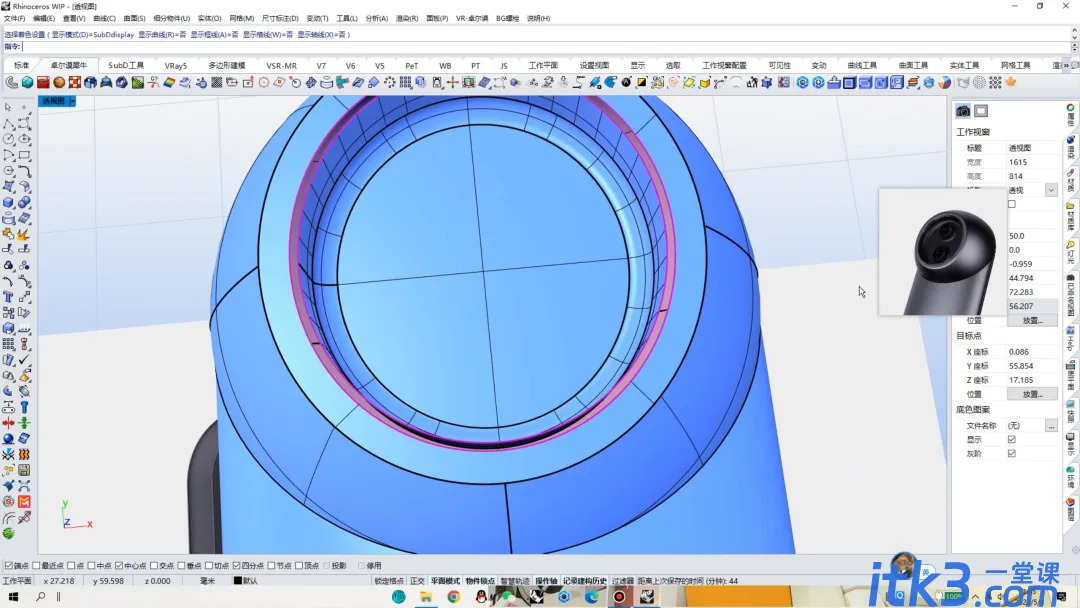Select the pointer arrow tool in sidebar

click(8, 107)
